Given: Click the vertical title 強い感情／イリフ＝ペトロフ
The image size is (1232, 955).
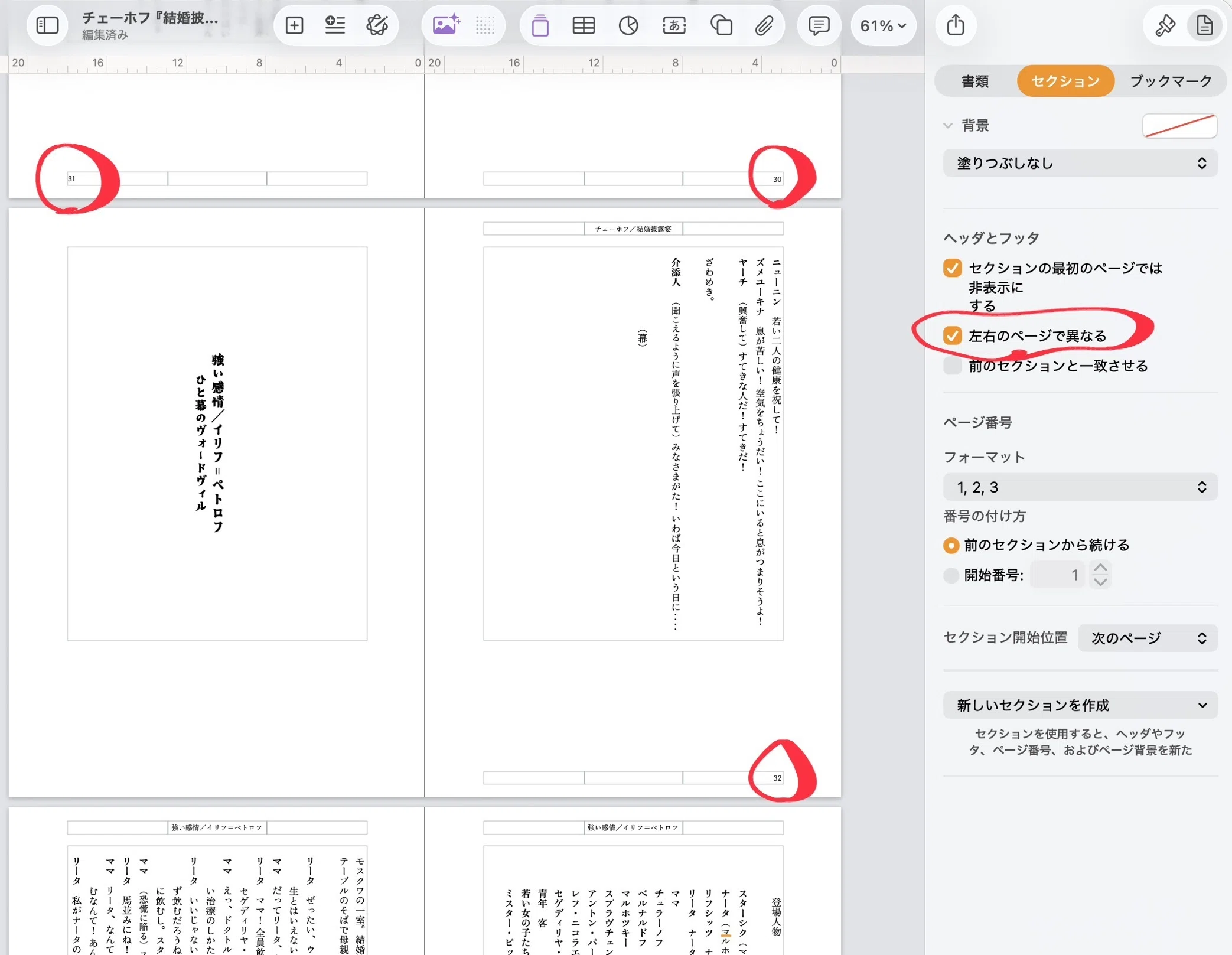Looking at the screenshot, I should 218,443.
